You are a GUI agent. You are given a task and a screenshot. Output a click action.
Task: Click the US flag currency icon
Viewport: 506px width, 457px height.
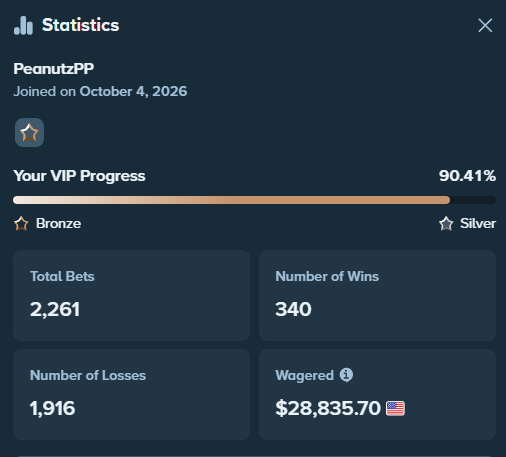pos(395,408)
